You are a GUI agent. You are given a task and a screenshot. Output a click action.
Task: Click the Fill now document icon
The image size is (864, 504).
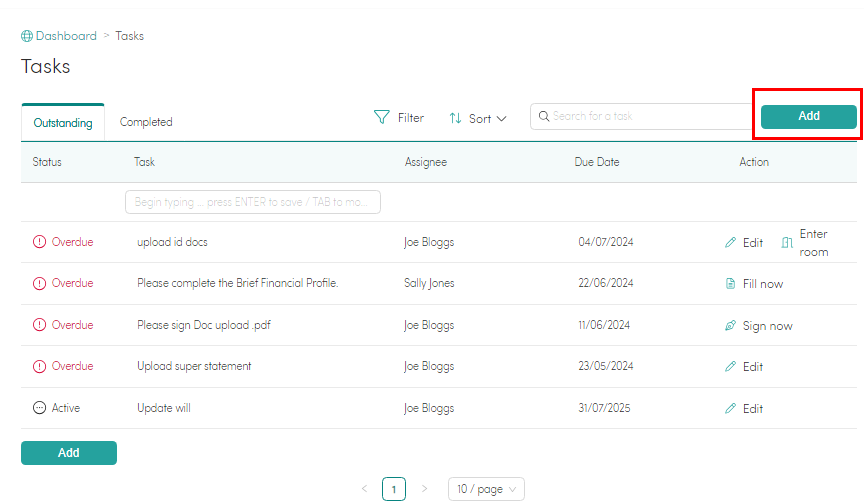[x=730, y=284]
